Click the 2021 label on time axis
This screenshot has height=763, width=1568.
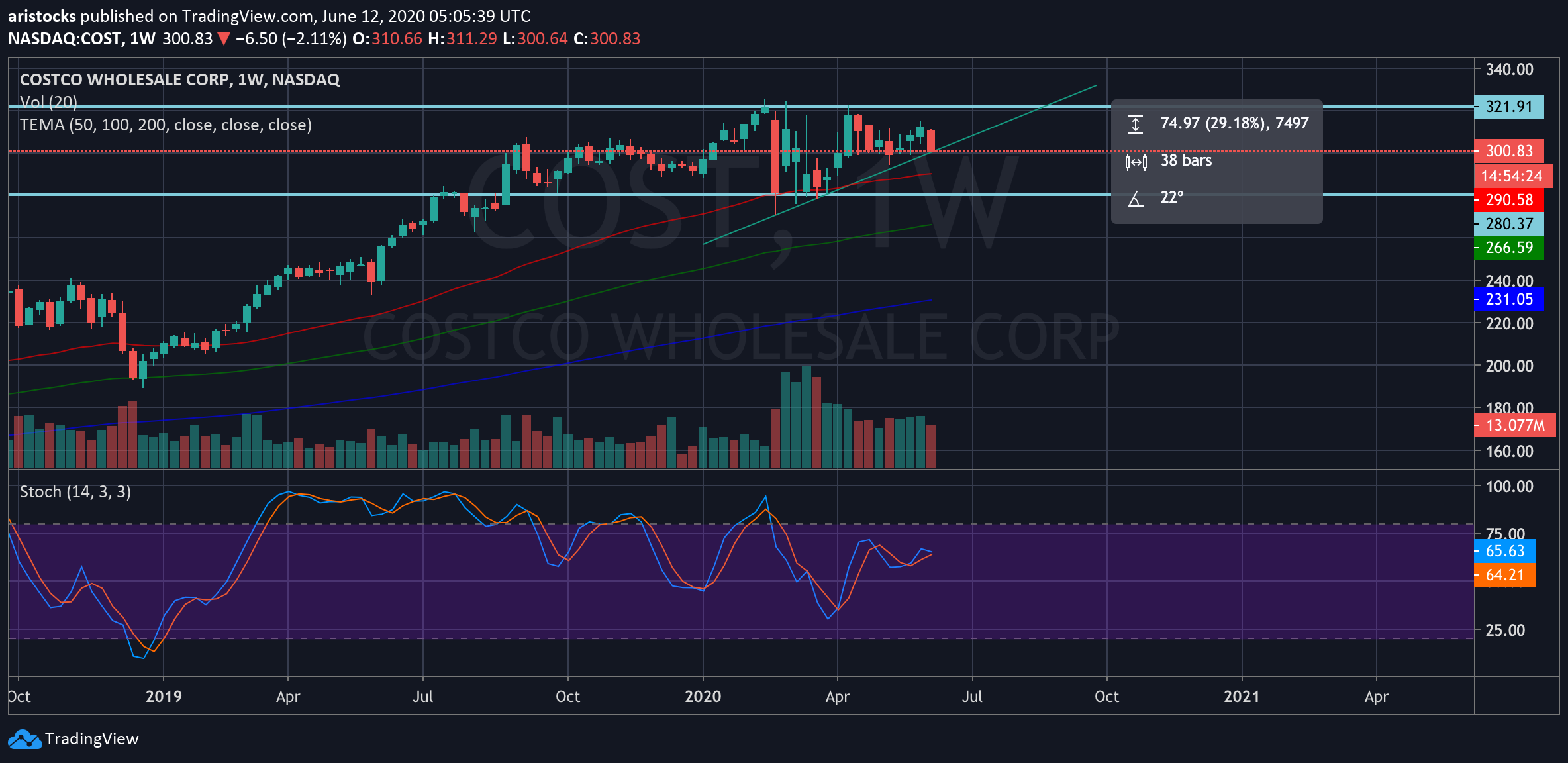tap(1242, 697)
